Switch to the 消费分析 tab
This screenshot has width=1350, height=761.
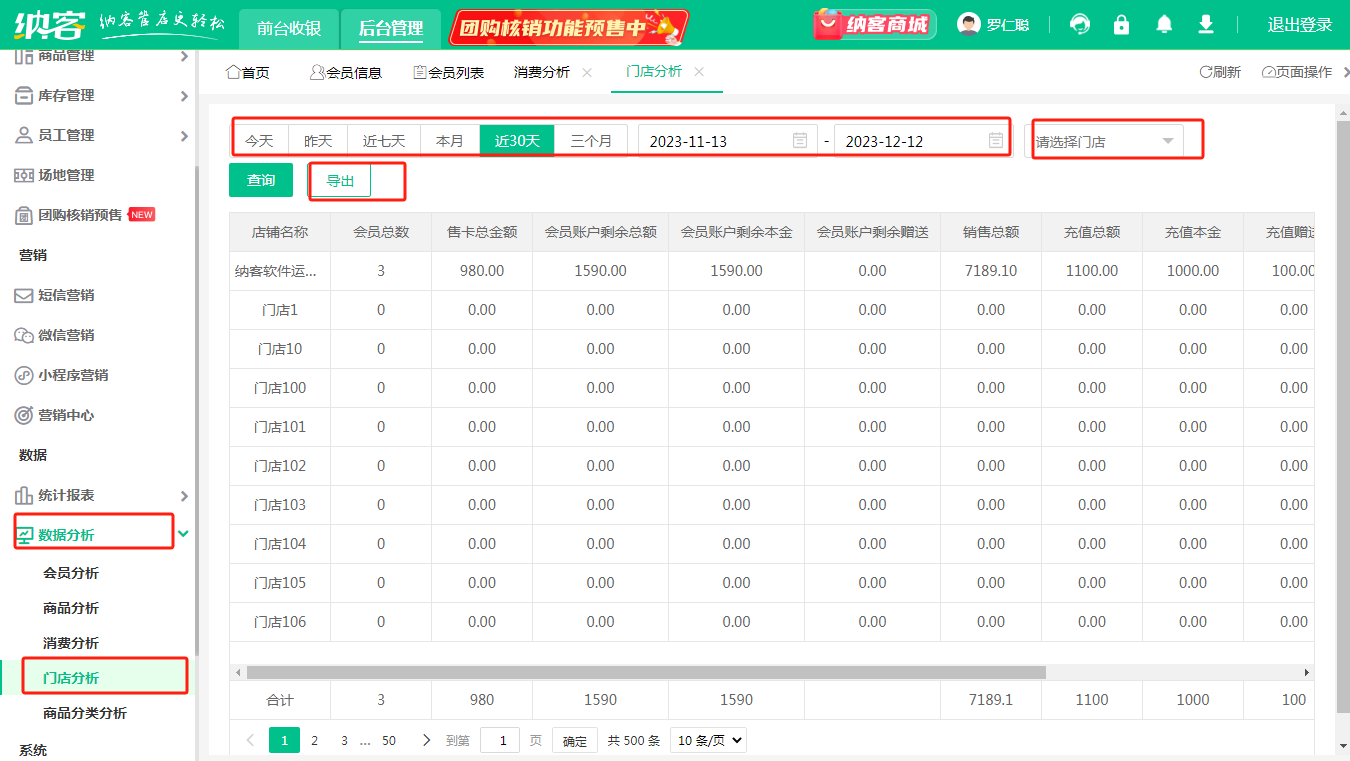click(x=542, y=72)
